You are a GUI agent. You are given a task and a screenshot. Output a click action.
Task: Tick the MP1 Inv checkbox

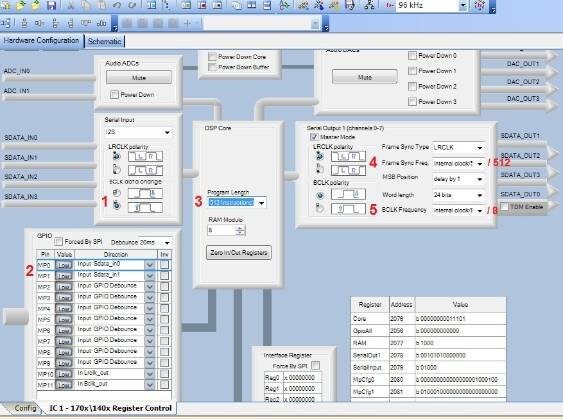coord(164,276)
